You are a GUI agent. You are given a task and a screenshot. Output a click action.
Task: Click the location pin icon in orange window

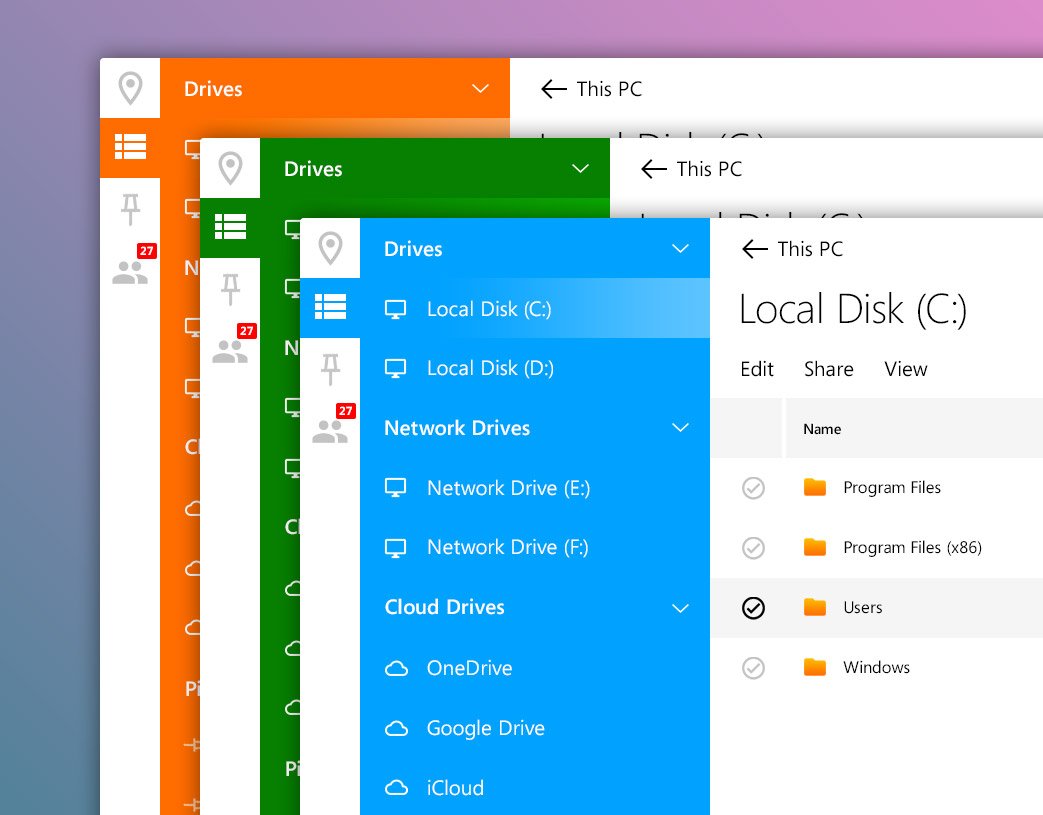[130, 88]
